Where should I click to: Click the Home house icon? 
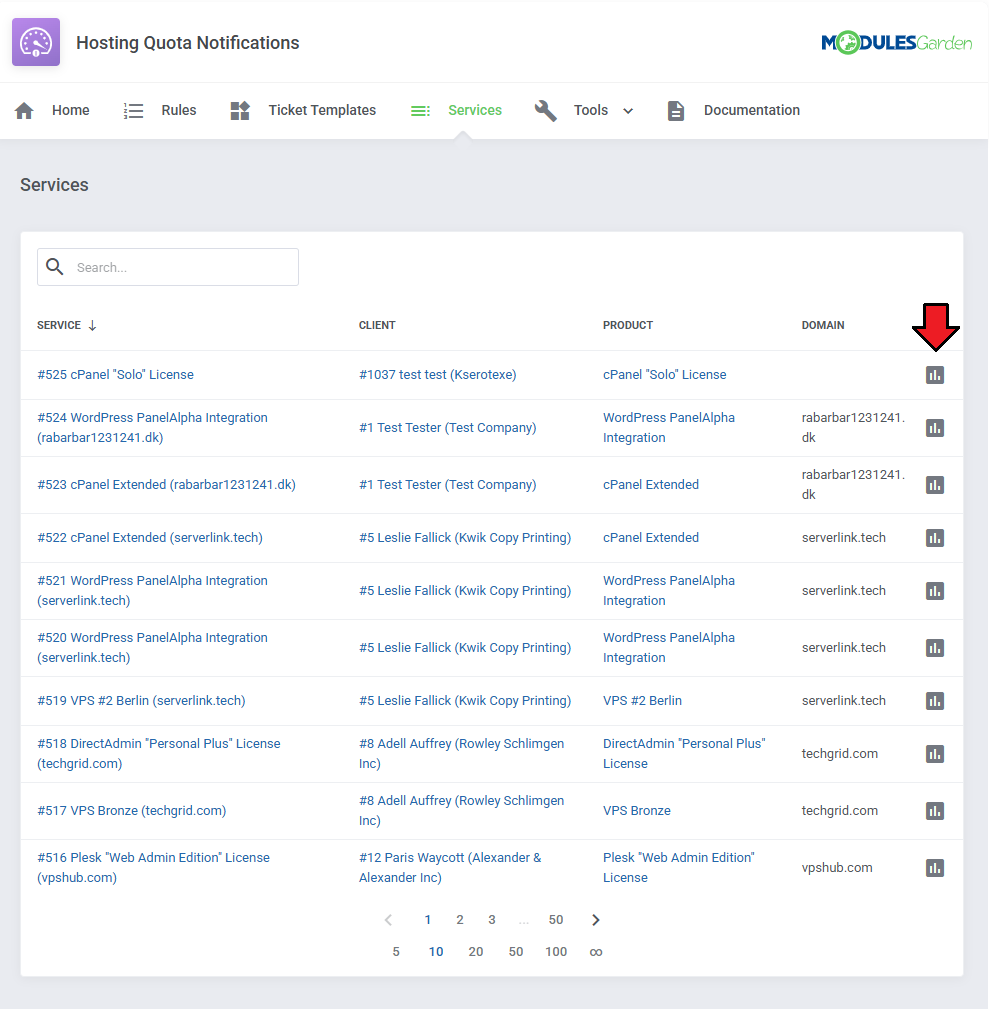pyautogui.click(x=24, y=111)
